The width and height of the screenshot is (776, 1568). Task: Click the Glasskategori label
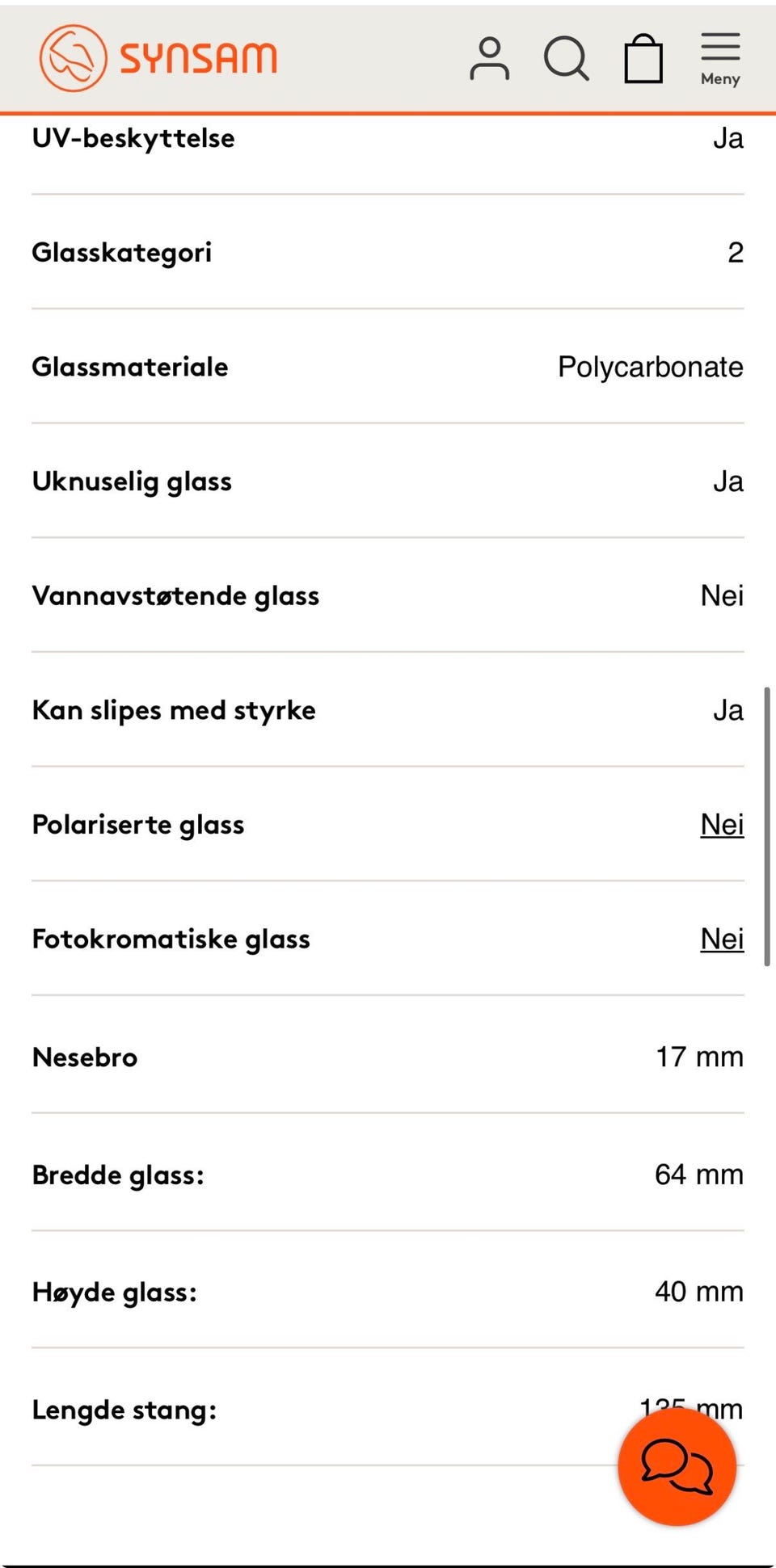pyautogui.click(x=122, y=253)
